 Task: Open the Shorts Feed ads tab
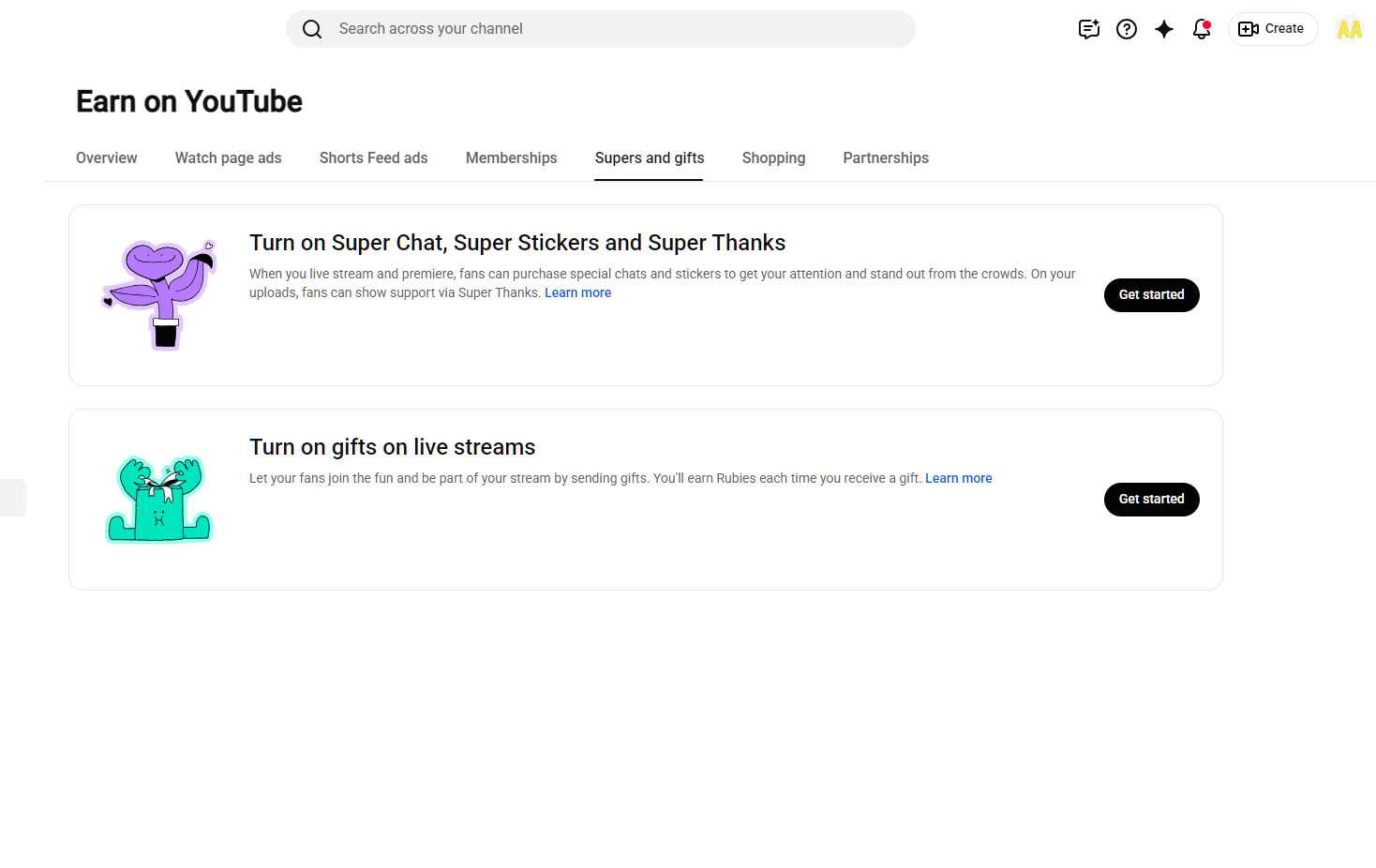click(374, 158)
